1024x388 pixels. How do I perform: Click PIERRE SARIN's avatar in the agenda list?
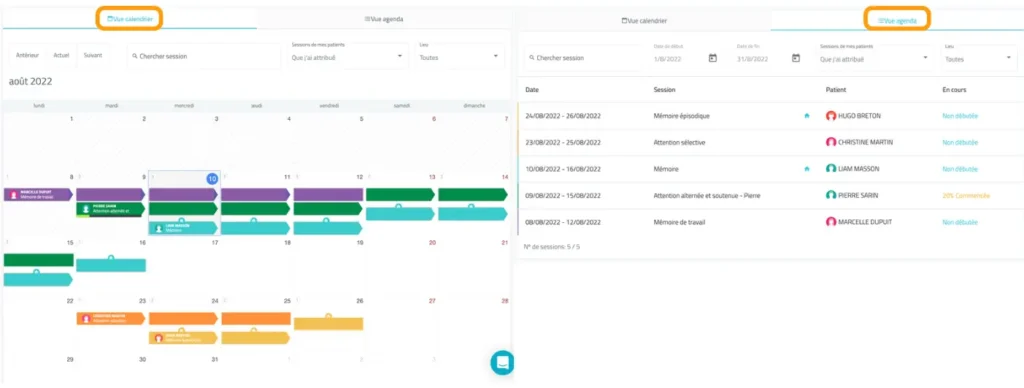pyautogui.click(x=831, y=195)
